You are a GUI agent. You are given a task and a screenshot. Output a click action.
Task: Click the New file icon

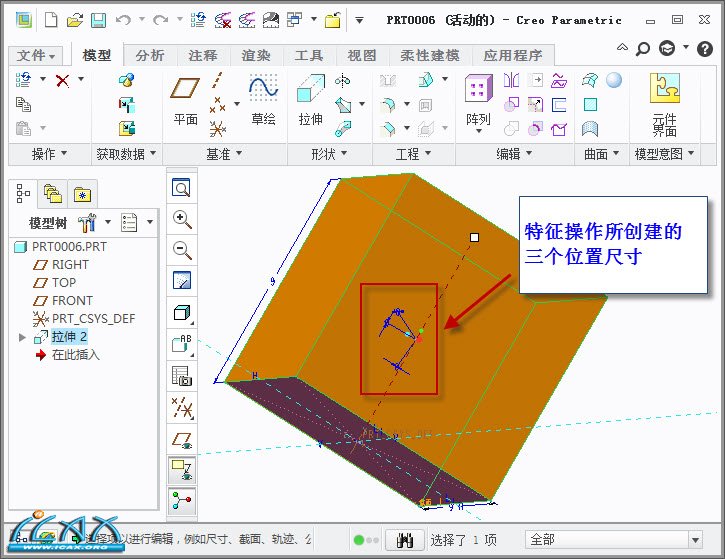[x=51, y=20]
